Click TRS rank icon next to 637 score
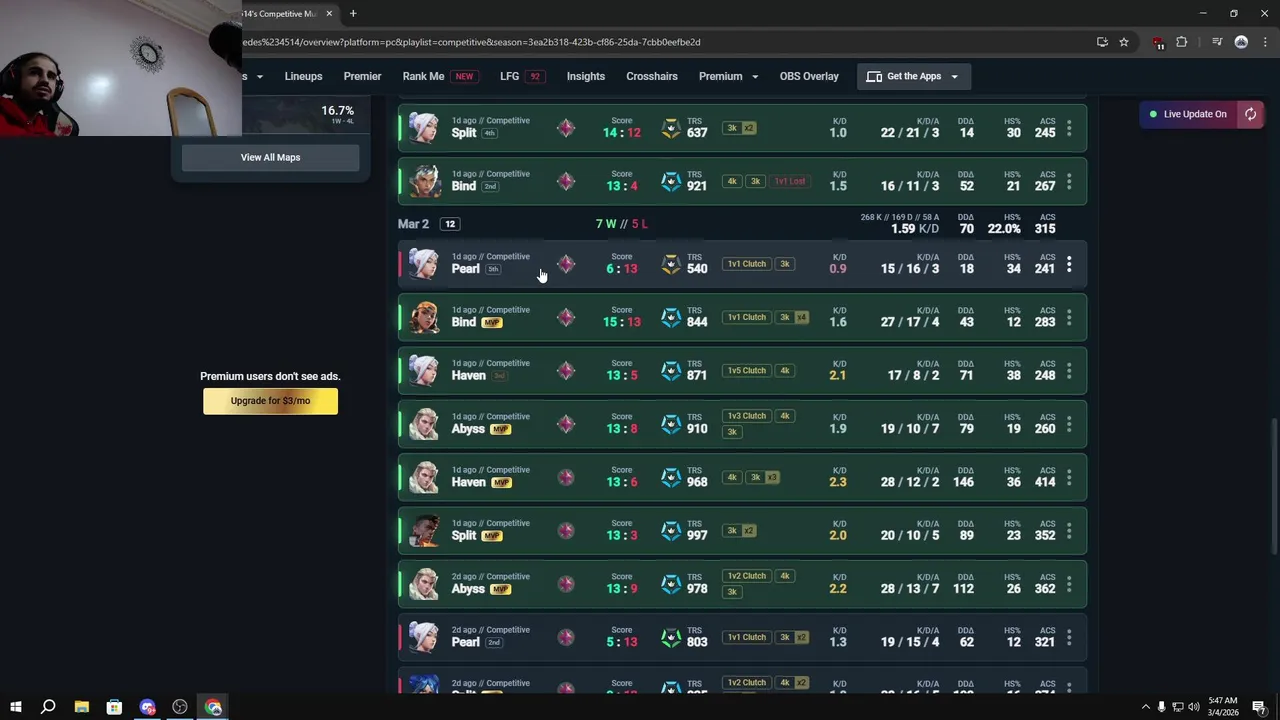 point(671,128)
